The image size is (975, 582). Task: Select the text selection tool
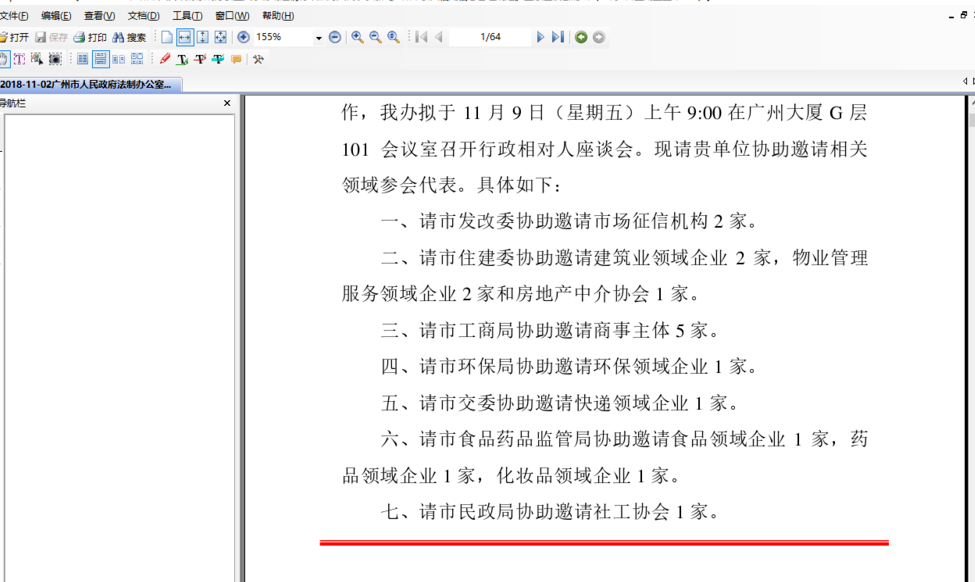[x=19, y=59]
